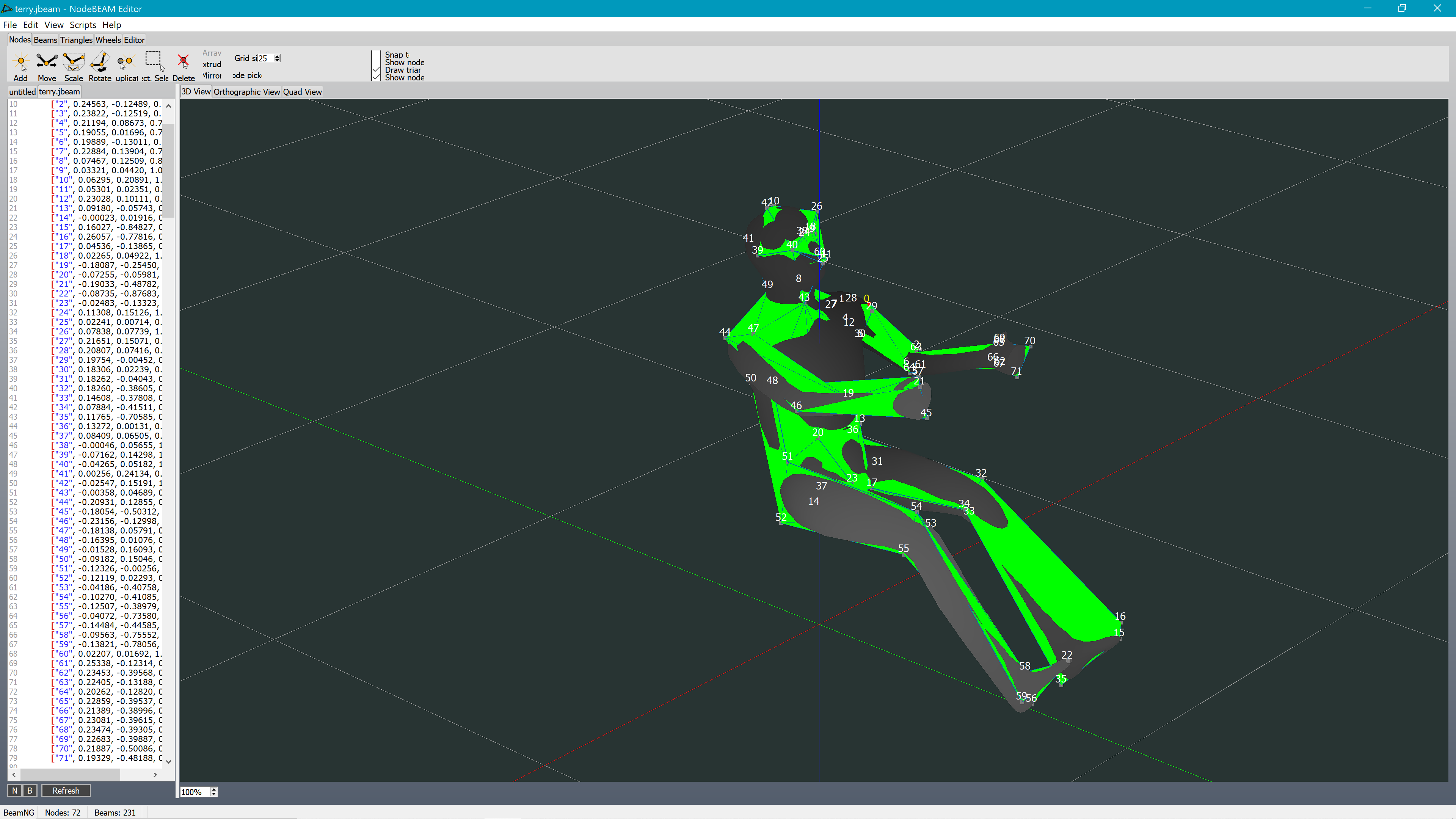Click node 32 on the knee
Screen dimensions: 1456x819
tap(981, 473)
